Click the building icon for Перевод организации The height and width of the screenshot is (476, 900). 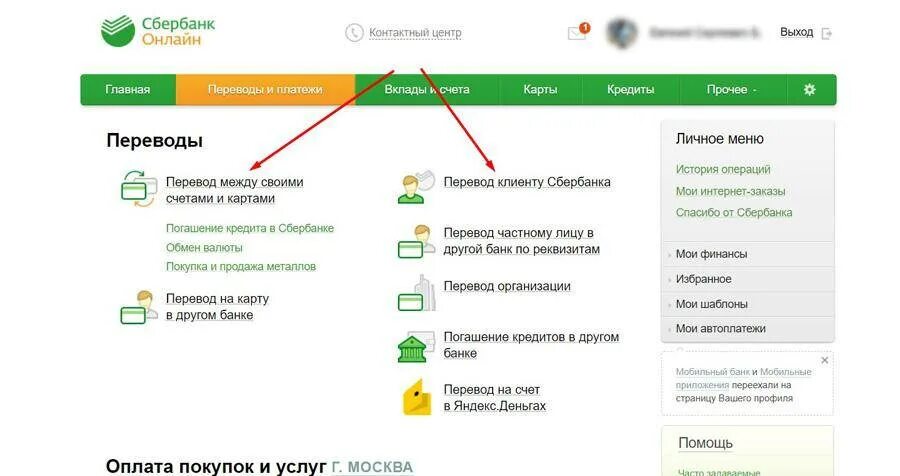point(416,293)
